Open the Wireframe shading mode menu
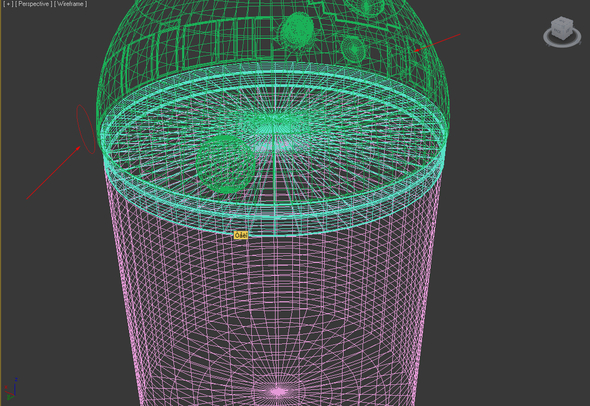The image size is (590, 406). coord(70,4)
